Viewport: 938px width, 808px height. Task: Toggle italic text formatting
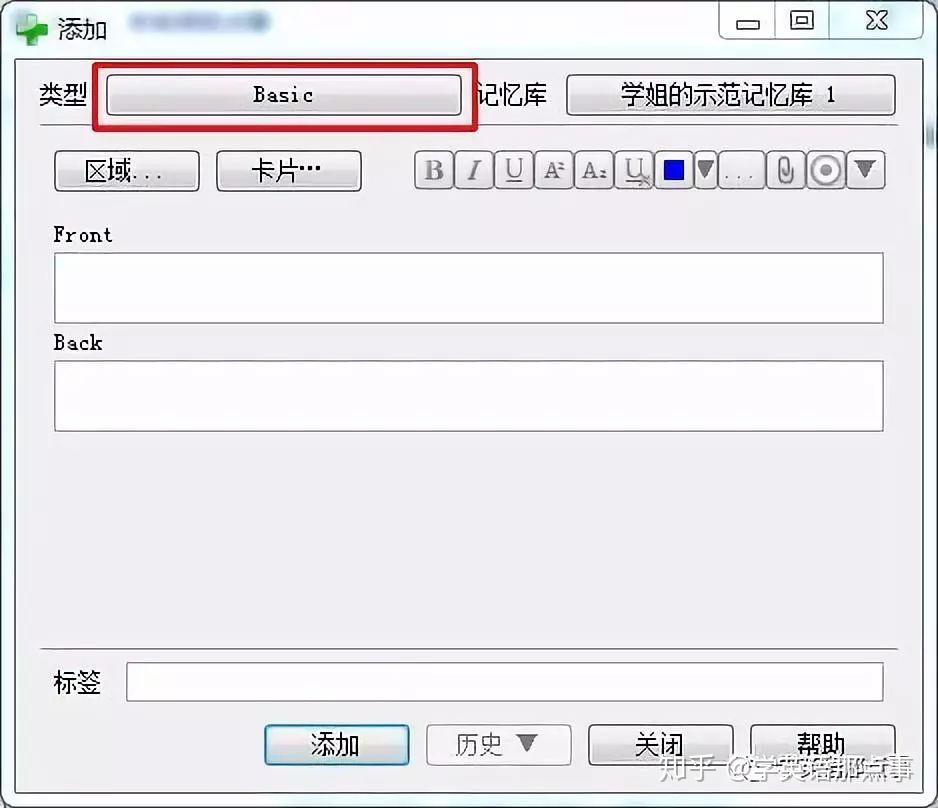(x=474, y=170)
